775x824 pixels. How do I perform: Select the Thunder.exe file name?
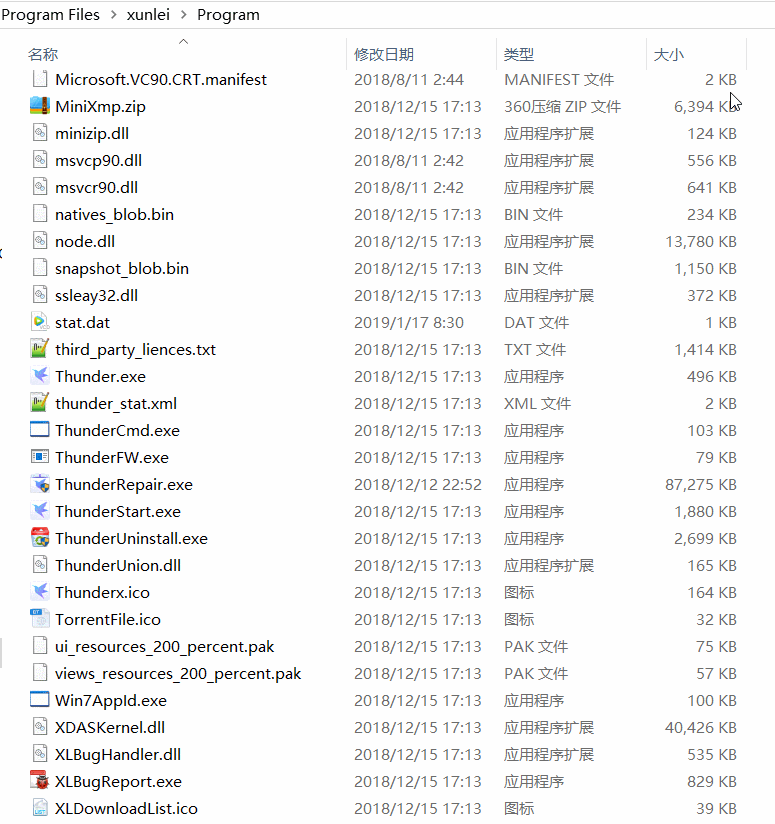[100, 376]
